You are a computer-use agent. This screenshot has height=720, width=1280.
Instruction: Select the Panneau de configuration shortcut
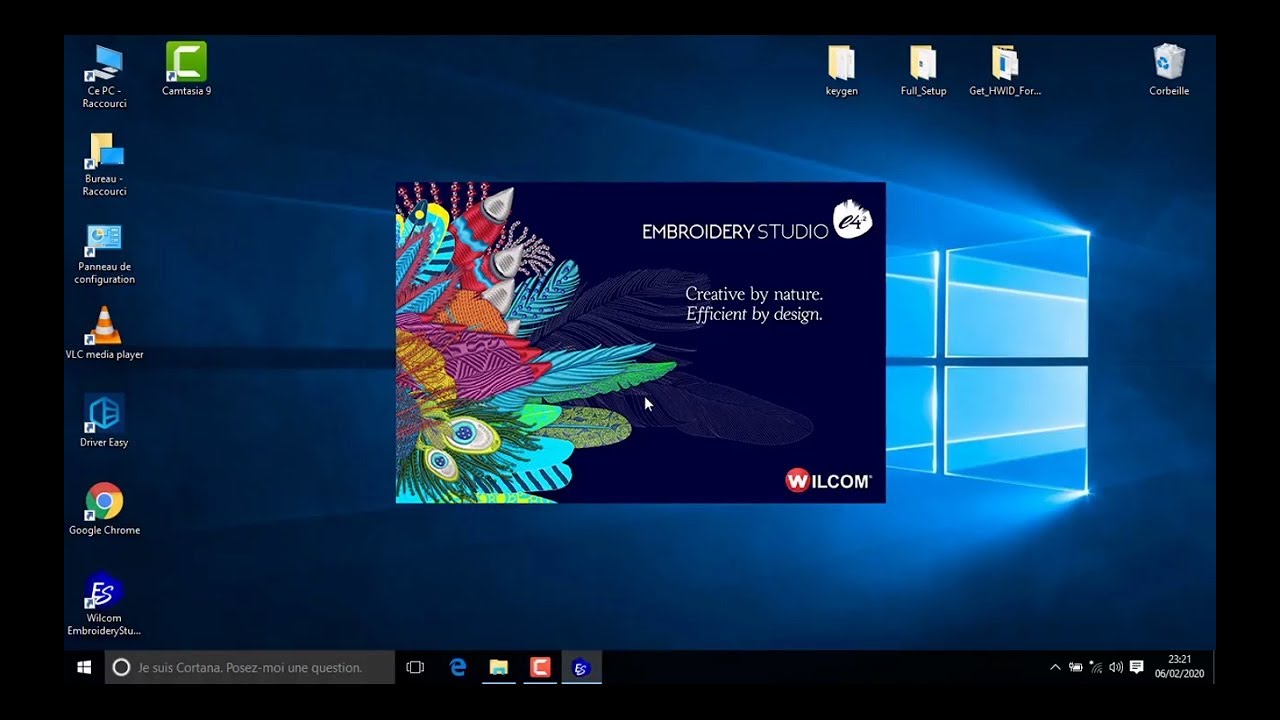104,252
